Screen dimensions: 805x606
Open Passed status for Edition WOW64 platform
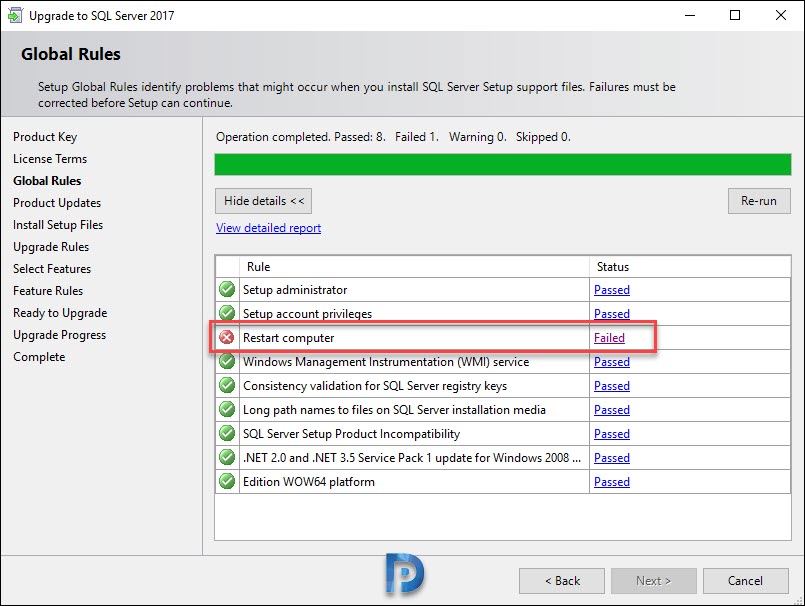click(611, 482)
